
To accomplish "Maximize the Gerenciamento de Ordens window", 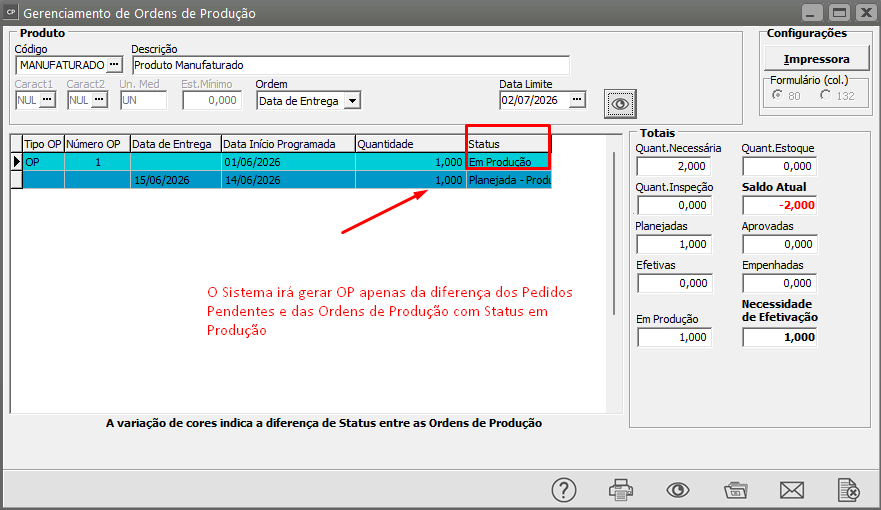I will pos(839,12).
